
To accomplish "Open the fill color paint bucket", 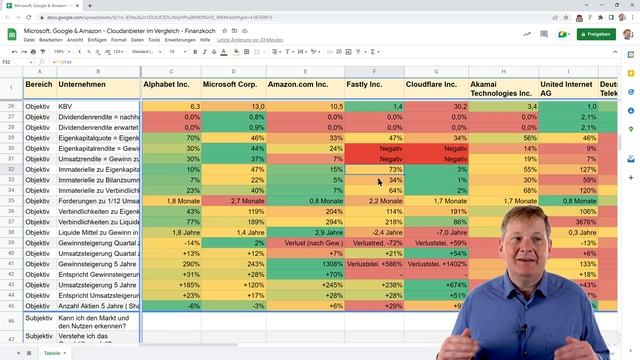I will (236, 52).
